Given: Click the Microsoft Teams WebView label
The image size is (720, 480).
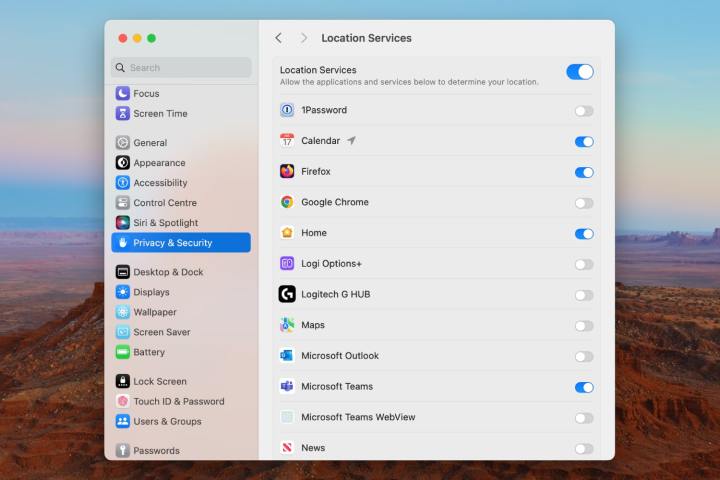Looking at the screenshot, I should (x=358, y=417).
